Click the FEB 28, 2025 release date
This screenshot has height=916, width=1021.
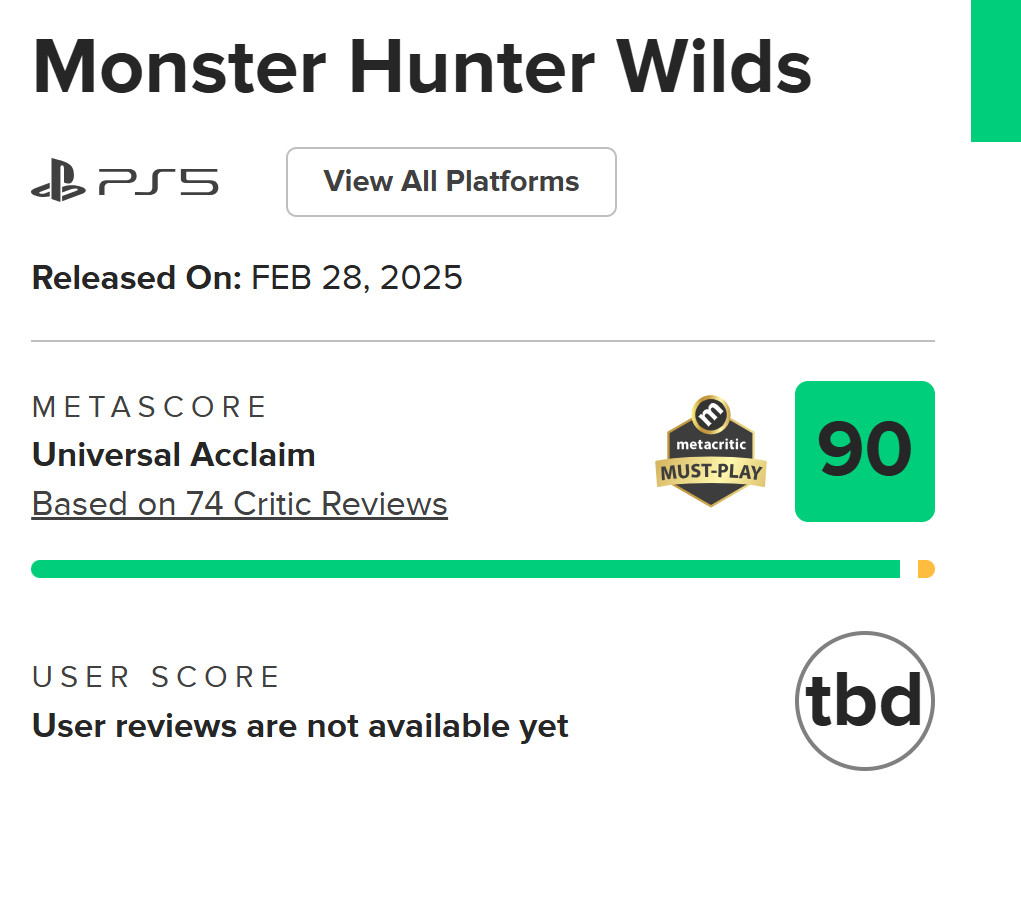tap(357, 277)
